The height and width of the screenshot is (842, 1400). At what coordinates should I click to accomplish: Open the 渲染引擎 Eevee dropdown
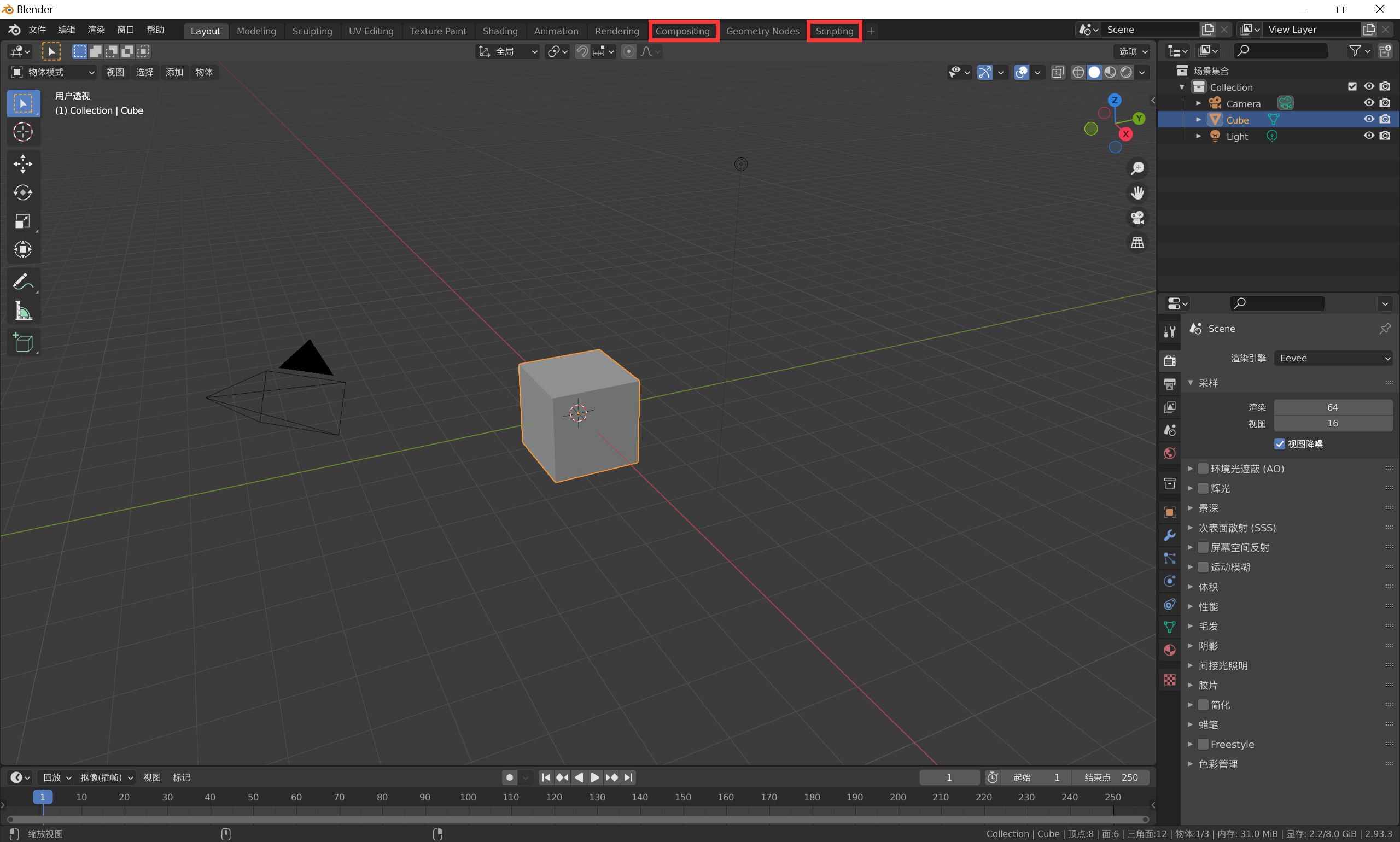tap(1333, 359)
